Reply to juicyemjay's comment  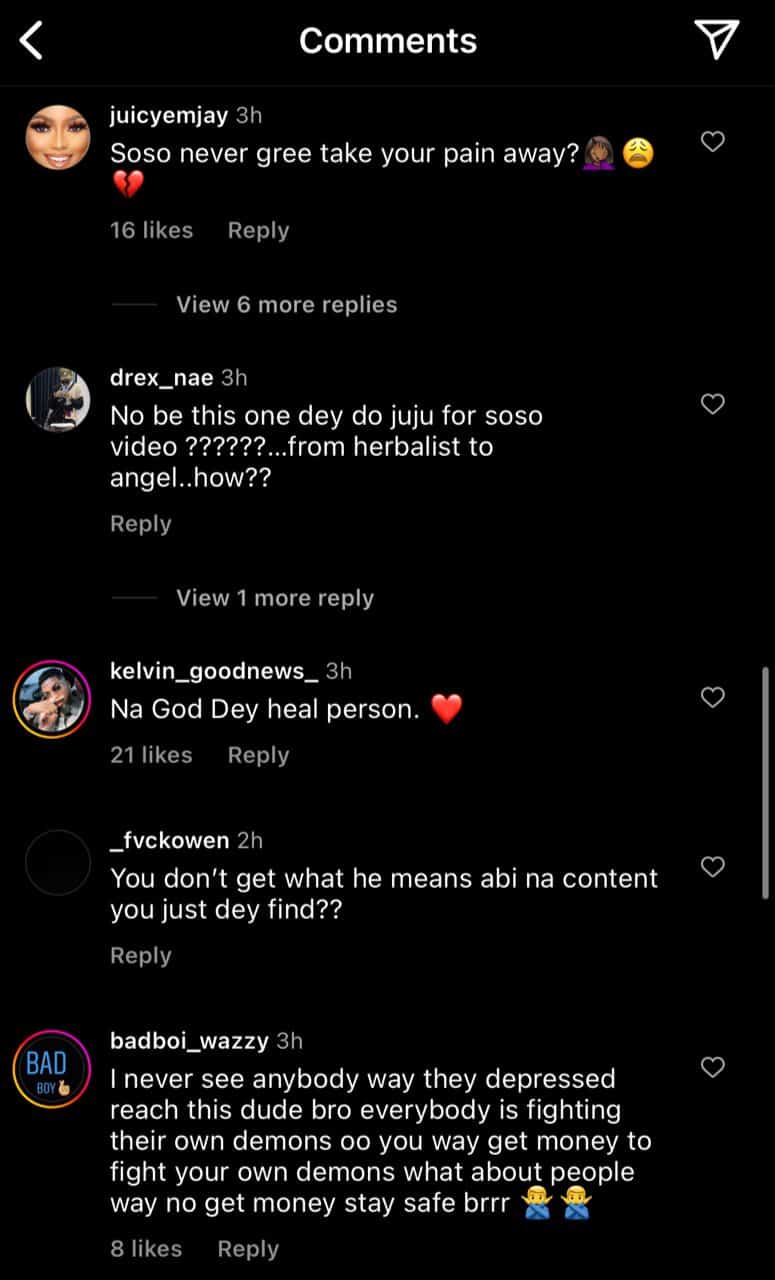[258, 230]
